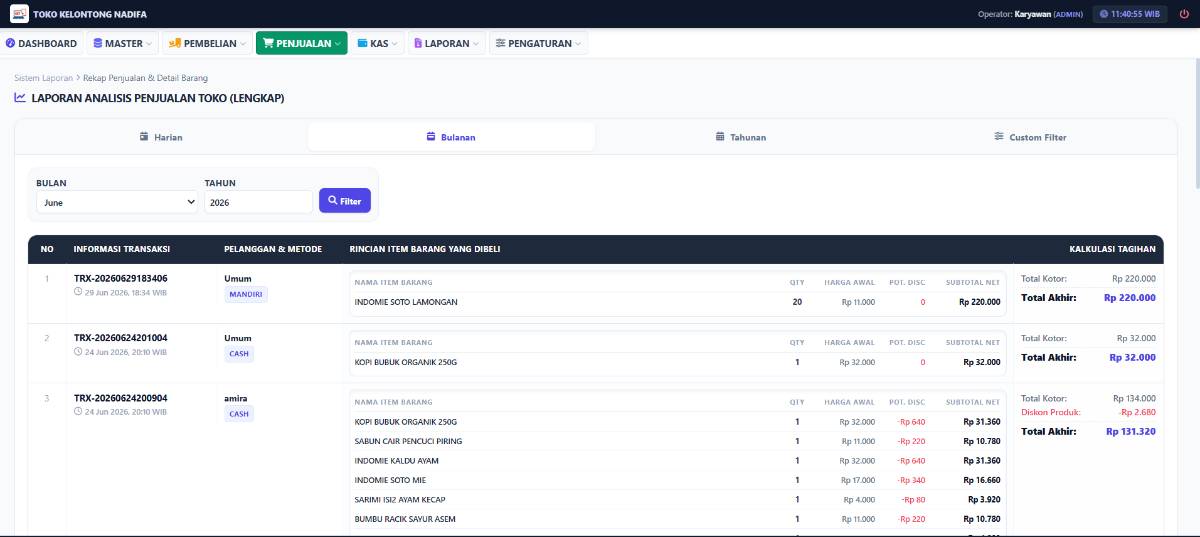Click item SARIMI ISI2 AYAM KECAP
This screenshot has height=537, width=1200.
400,500
